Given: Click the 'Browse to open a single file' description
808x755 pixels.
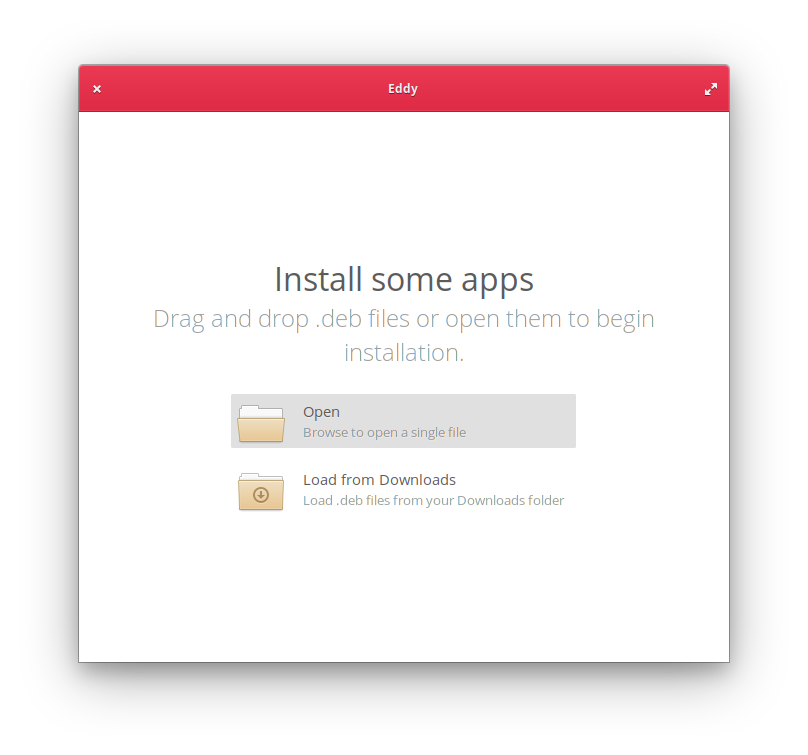Looking at the screenshot, I should coord(384,433).
